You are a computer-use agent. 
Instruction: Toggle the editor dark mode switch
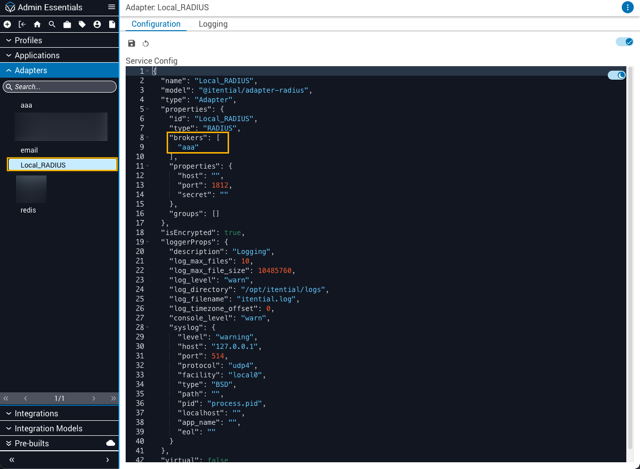pos(616,75)
